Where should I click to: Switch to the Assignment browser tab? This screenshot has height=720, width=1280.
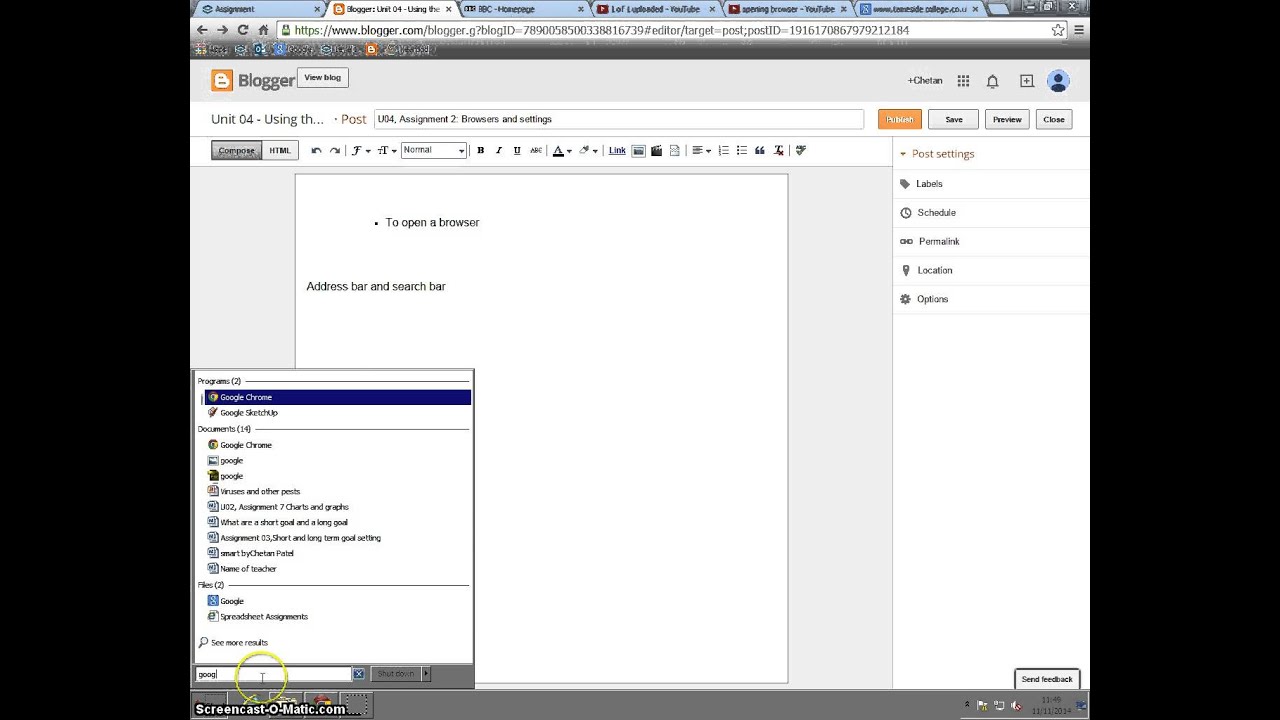tap(260, 9)
